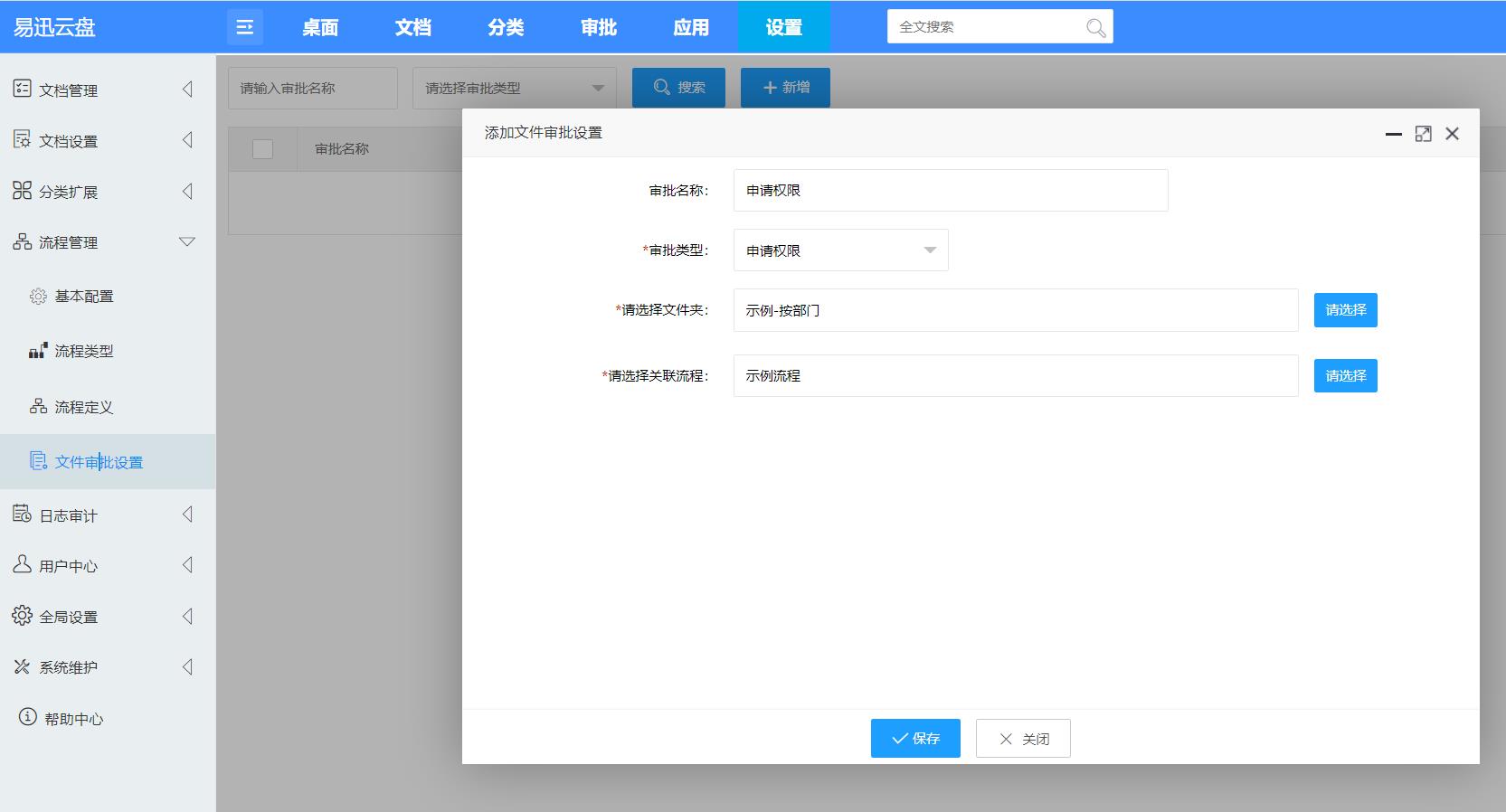The height and width of the screenshot is (812, 1506).
Task: Switch to the 分类 tab
Action: tap(506, 27)
